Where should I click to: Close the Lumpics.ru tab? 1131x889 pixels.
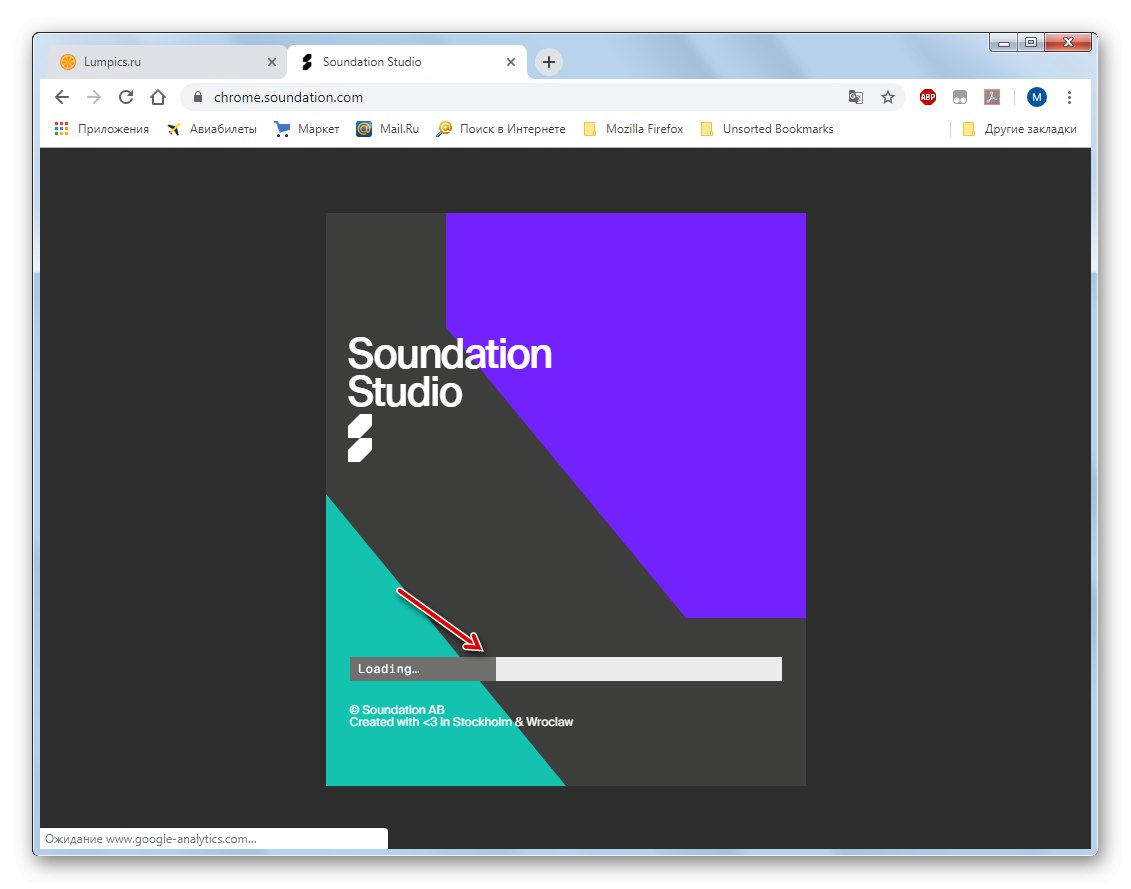click(272, 62)
